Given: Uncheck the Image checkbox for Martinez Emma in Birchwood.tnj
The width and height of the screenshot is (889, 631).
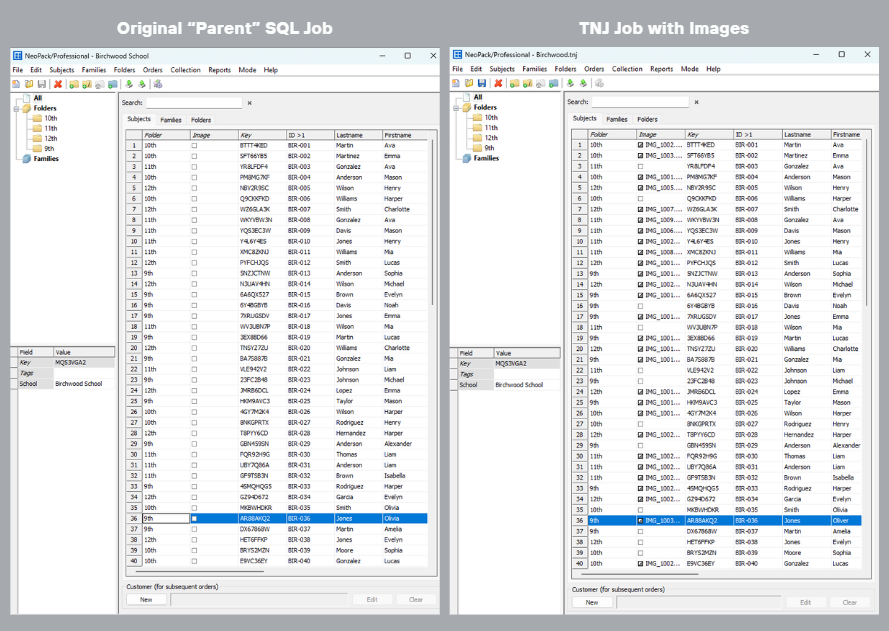Looking at the screenshot, I should click(x=640, y=155).
